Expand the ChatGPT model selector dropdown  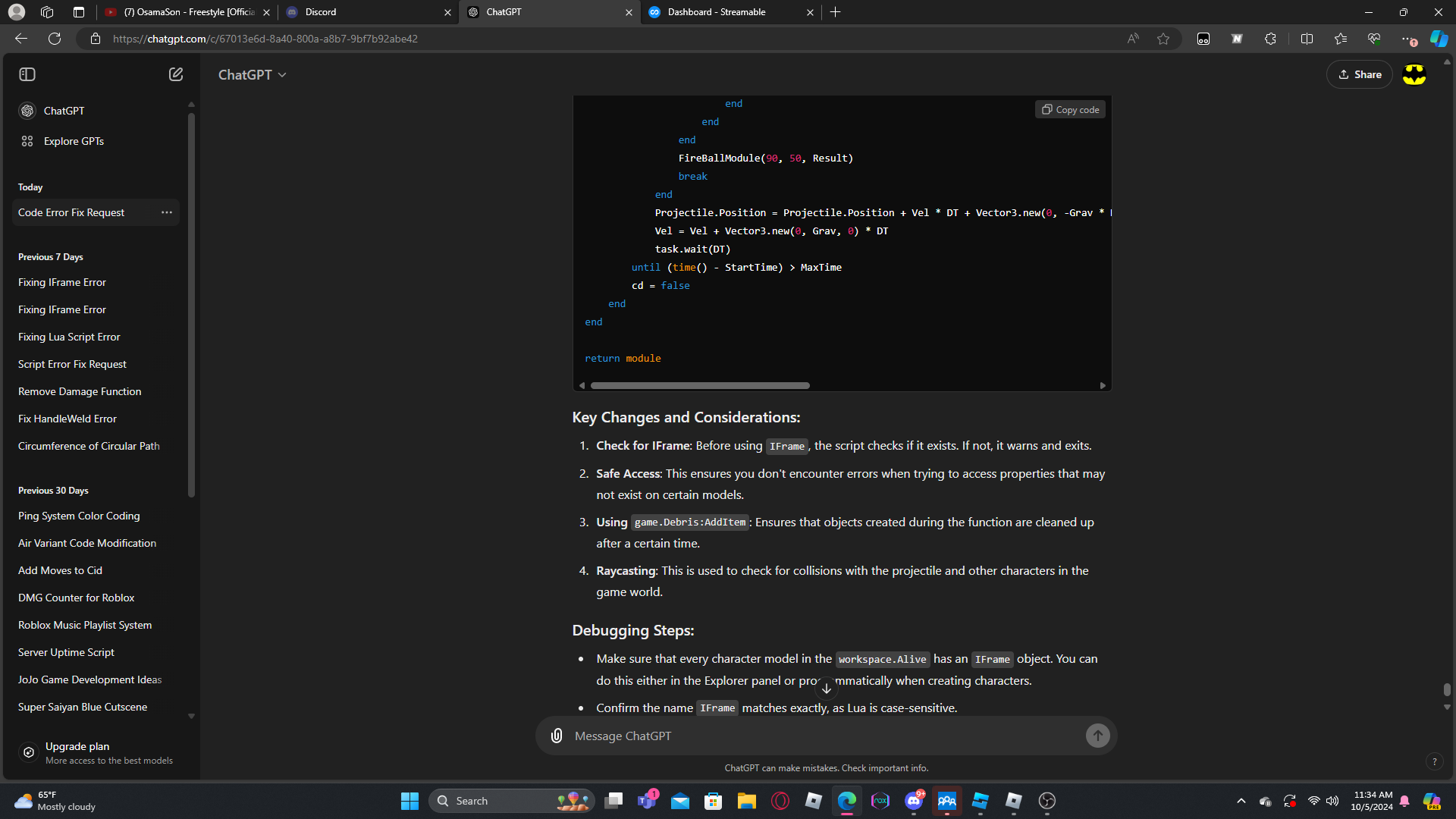click(x=253, y=74)
